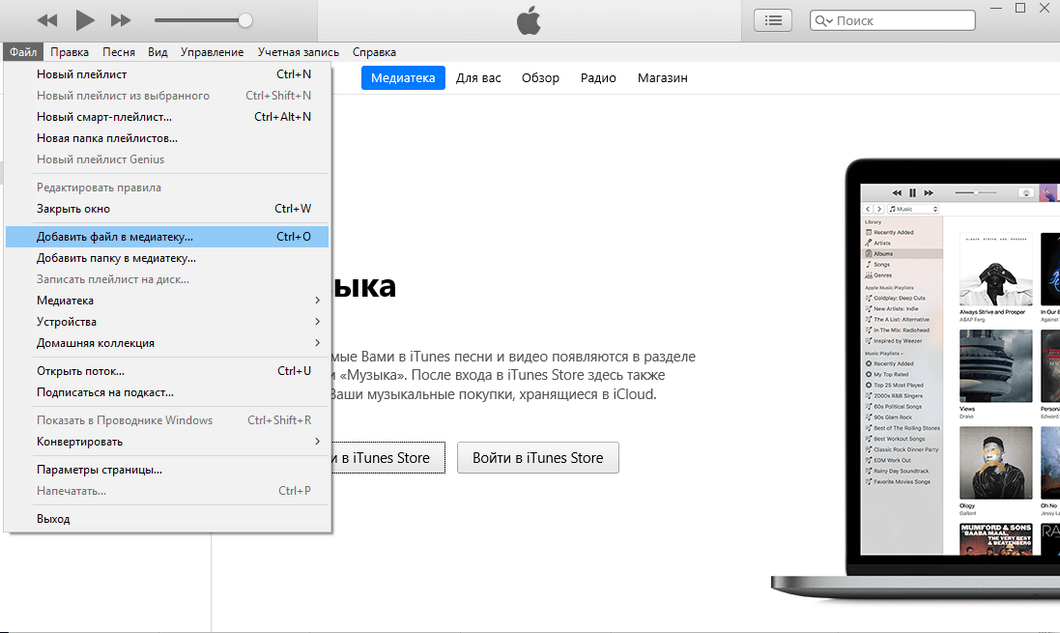Click Always Strive and Prosper album cover

tap(996, 269)
